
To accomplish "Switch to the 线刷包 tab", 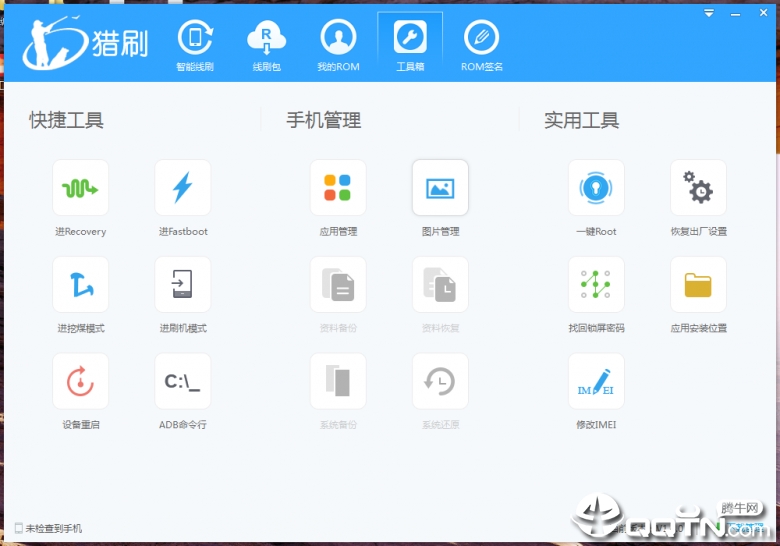I will [267, 45].
